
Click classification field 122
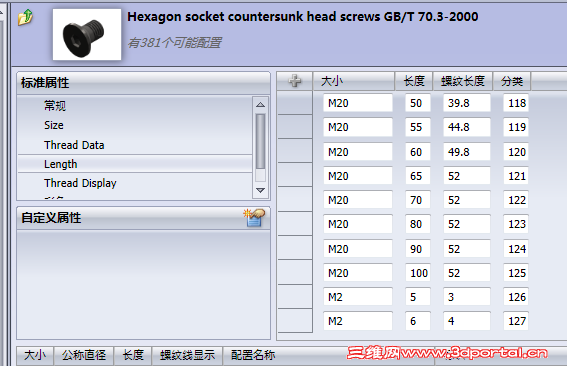coord(516,200)
